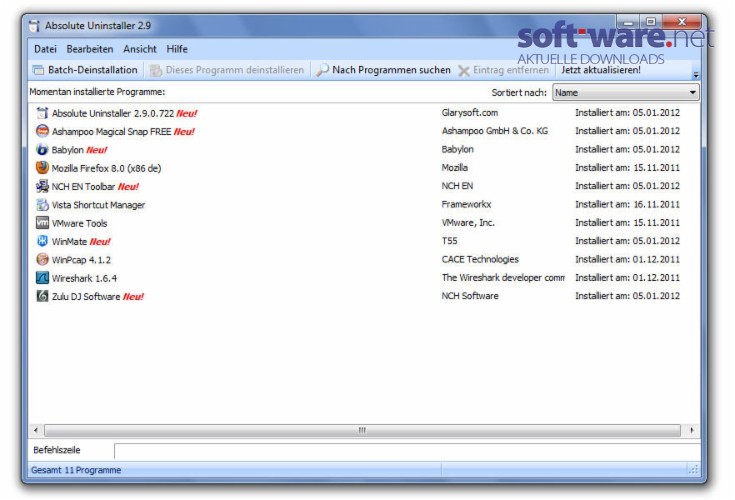
Task: Click the Batch-Deinstallation toolbar icon
Action: 38,70
